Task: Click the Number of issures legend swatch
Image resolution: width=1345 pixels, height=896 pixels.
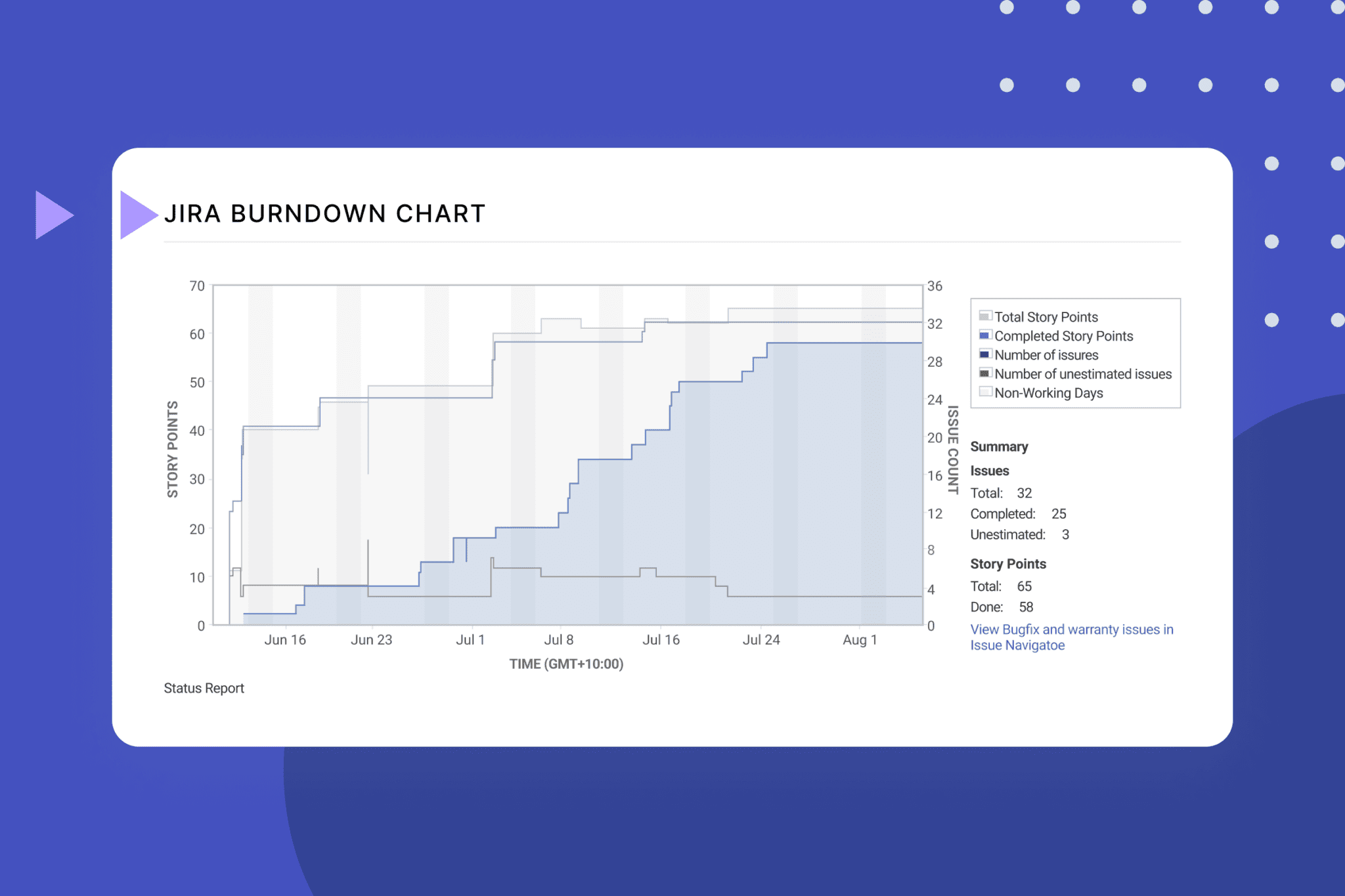Action: pyautogui.click(x=984, y=354)
